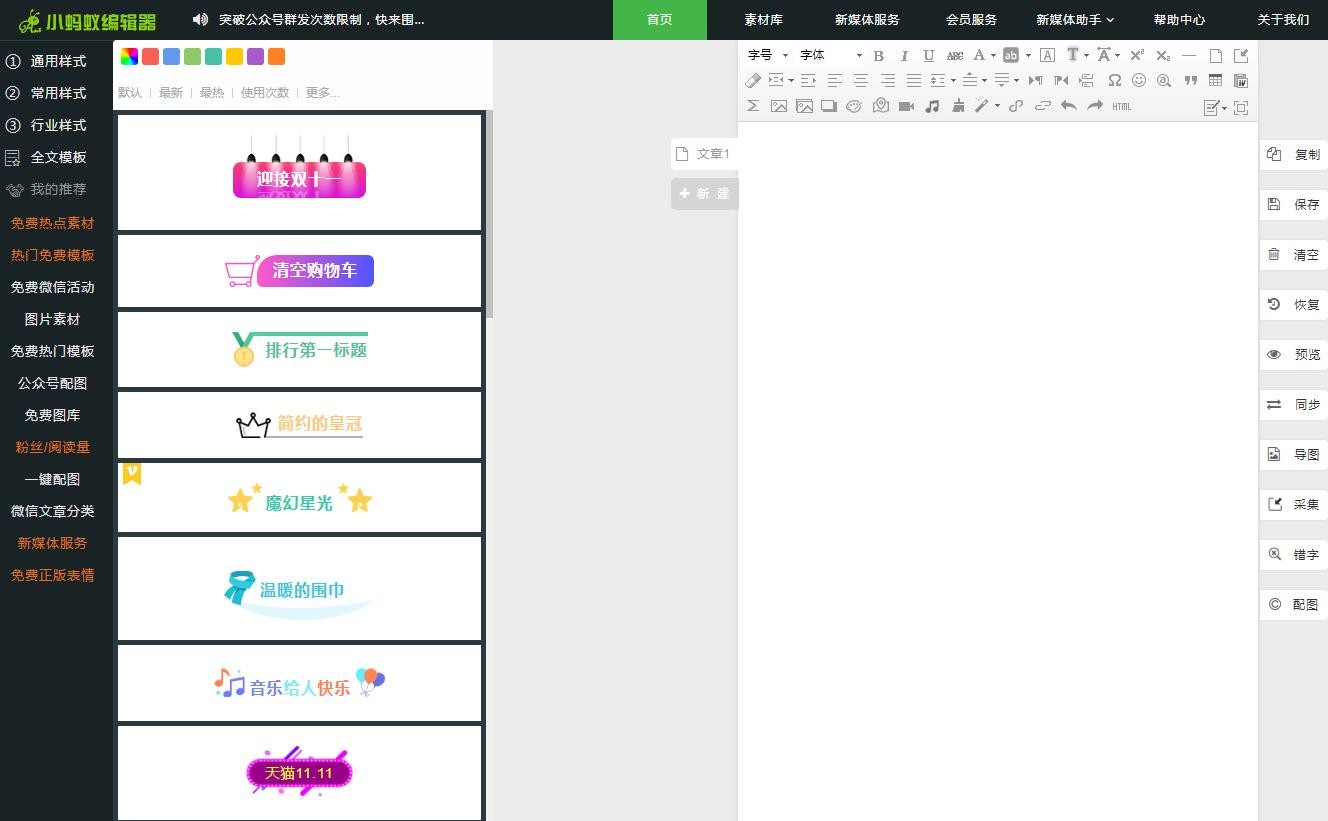This screenshot has height=821, width=1328.
Task: Click the eraser clear-format icon
Action: click(753, 81)
